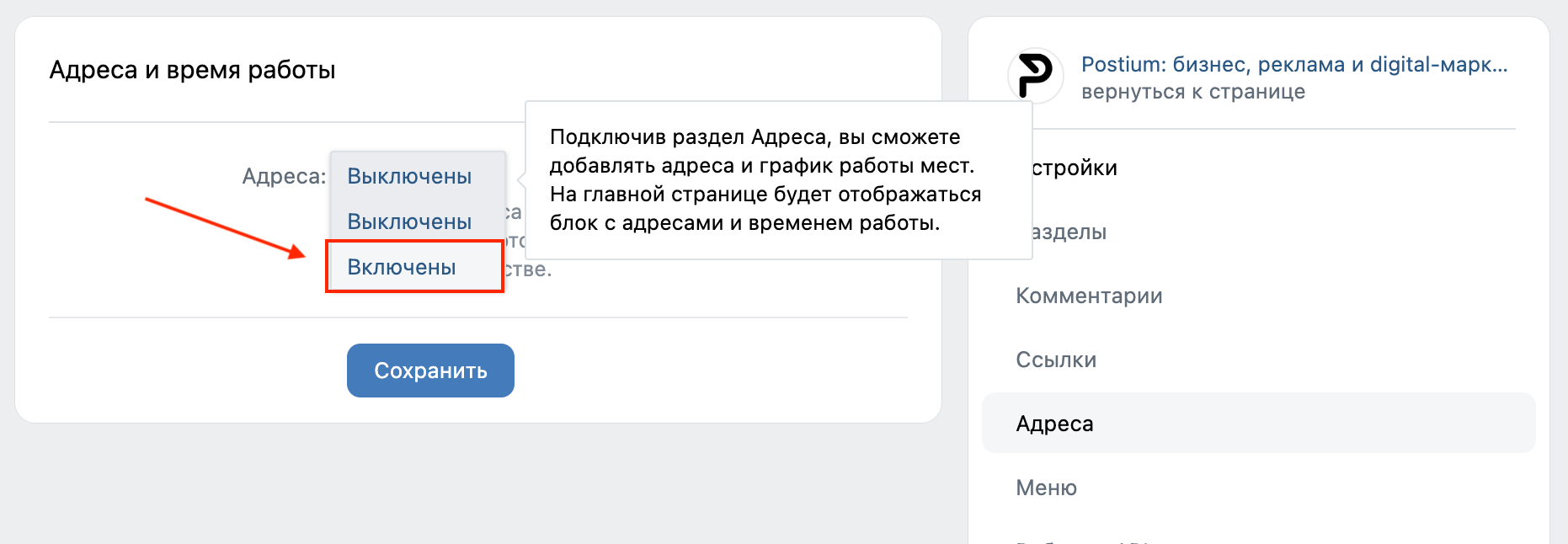Click the tooltip text about Адреса section
The width and height of the screenshot is (1568, 544).
click(x=765, y=179)
